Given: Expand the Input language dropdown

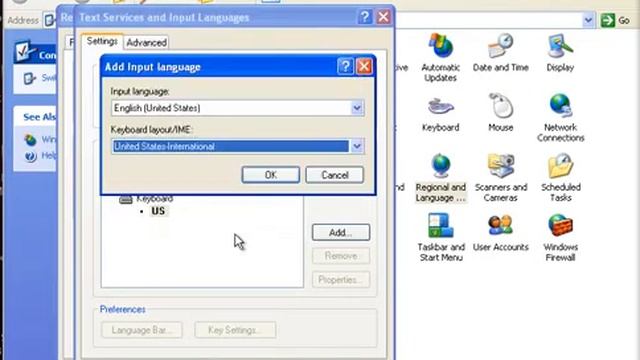Looking at the screenshot, I should pos(357,108).
